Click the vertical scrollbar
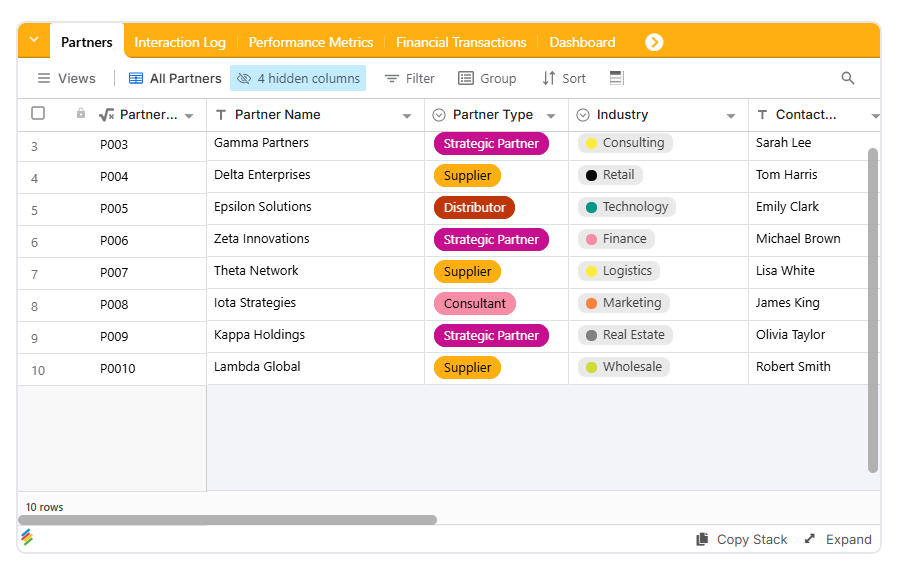This screenshot has width=902, height=568. 873,311
